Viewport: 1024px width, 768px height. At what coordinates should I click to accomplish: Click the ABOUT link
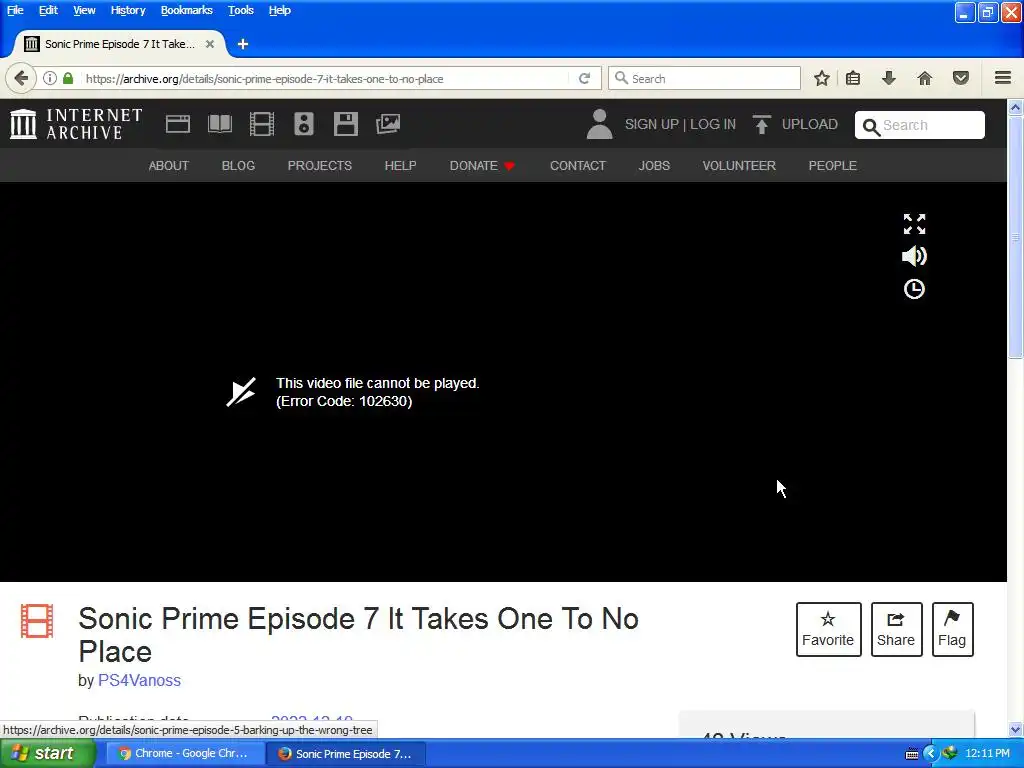click(x=168, y=166)
